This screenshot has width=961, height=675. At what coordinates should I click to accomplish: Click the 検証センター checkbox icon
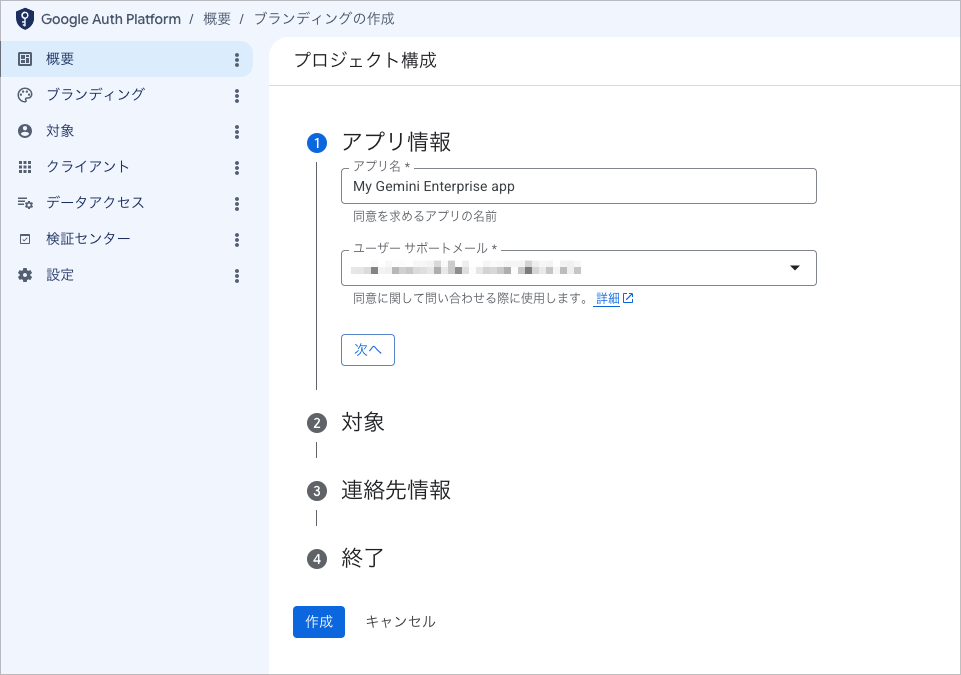[25, 239]
